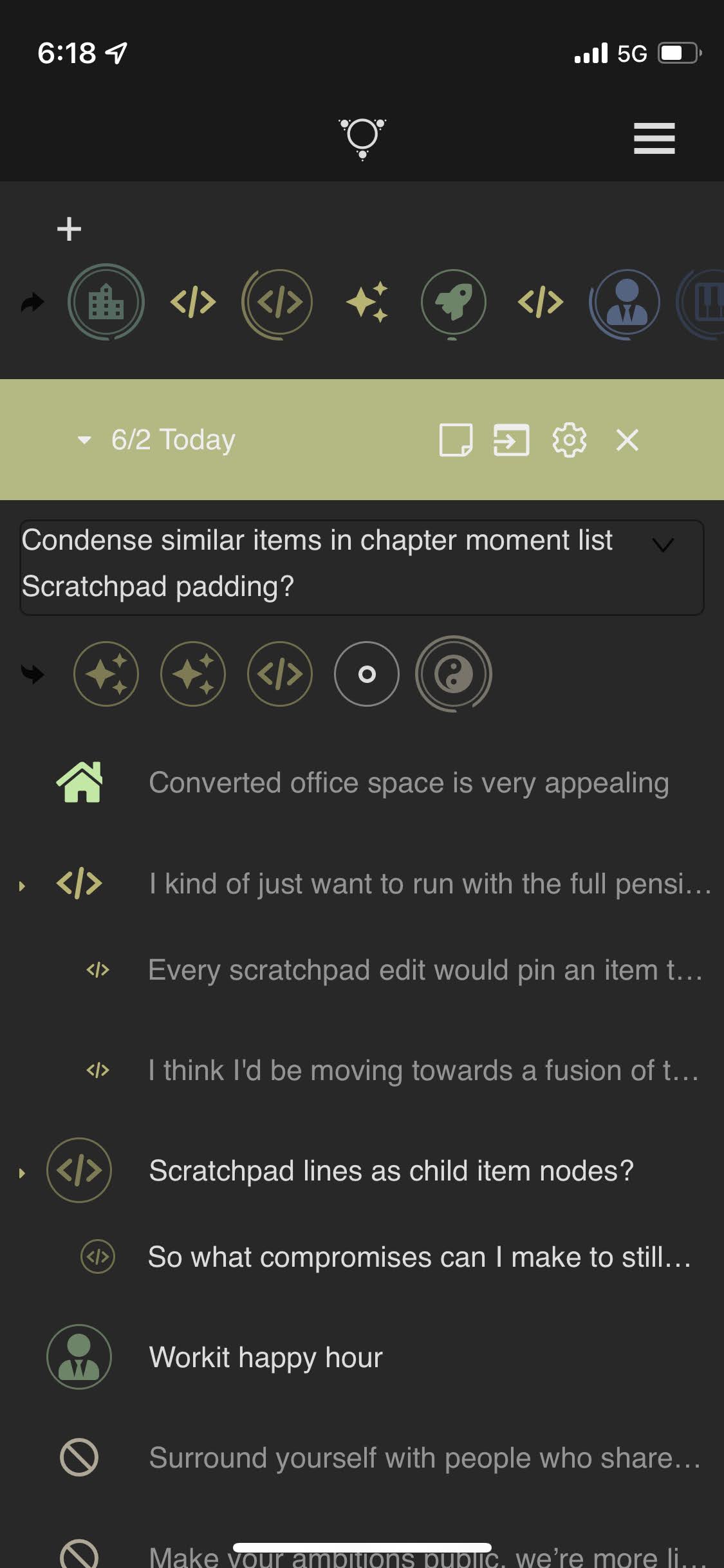Screen dimensions: 724x1568
Task: Collapse the 6/2 Today disclosure triangle
Action: 84,440
